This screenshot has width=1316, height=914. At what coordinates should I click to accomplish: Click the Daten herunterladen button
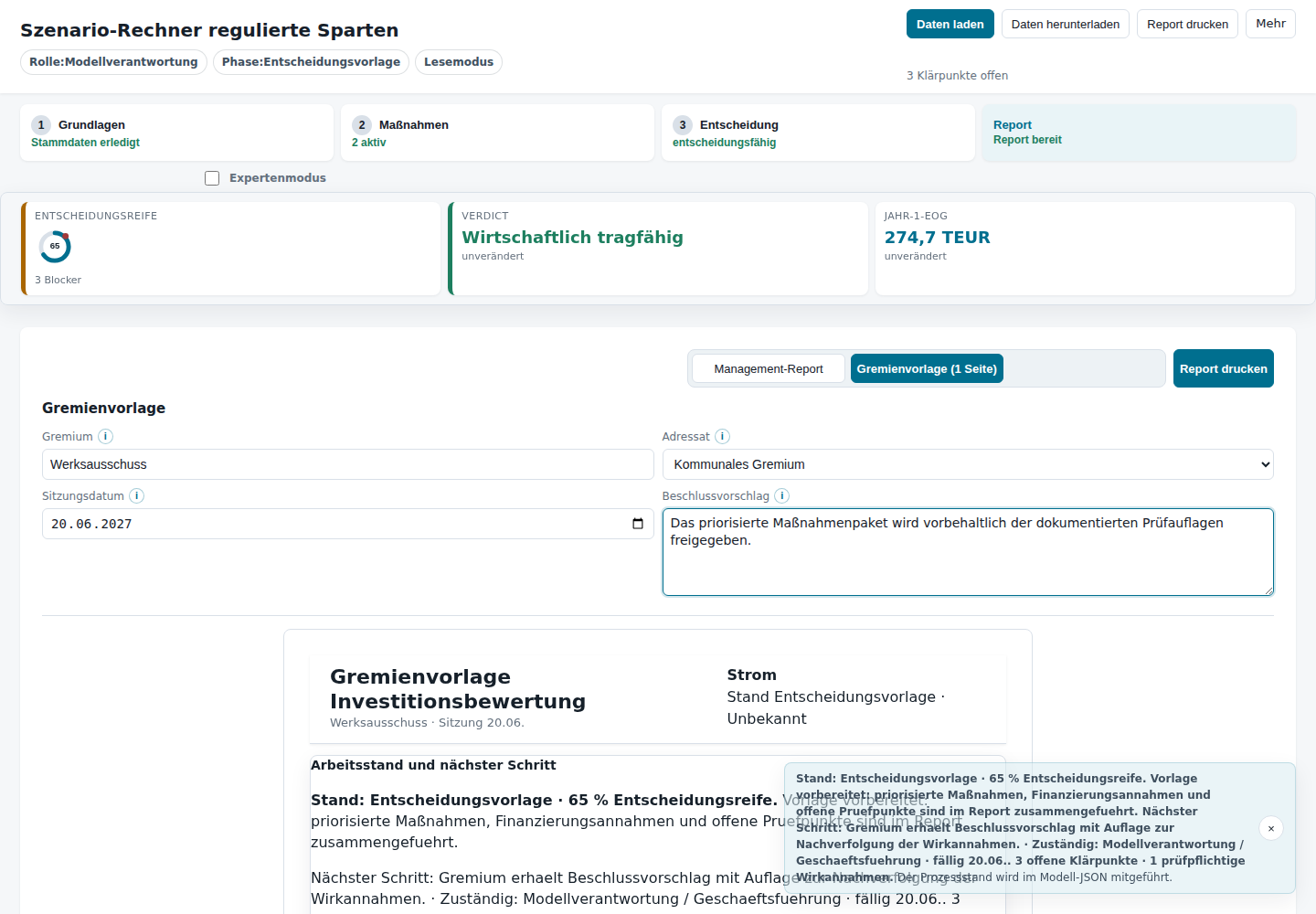(1066, 24)
